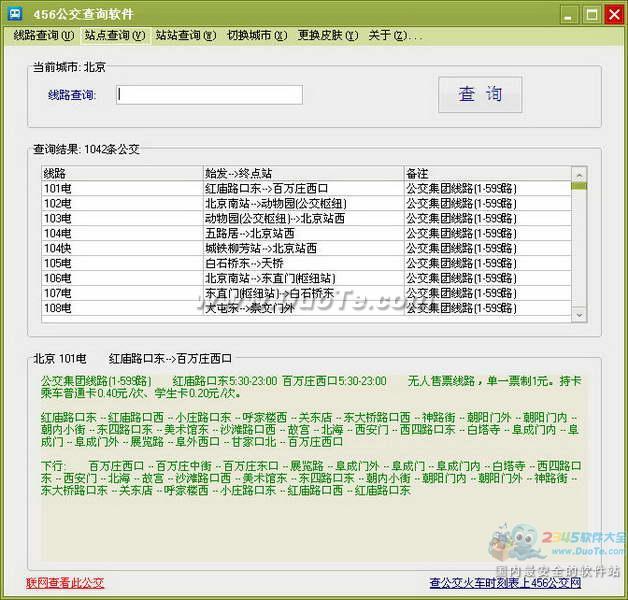Open the 查公交火车时刻表上456公交网 link

(505, 582)
